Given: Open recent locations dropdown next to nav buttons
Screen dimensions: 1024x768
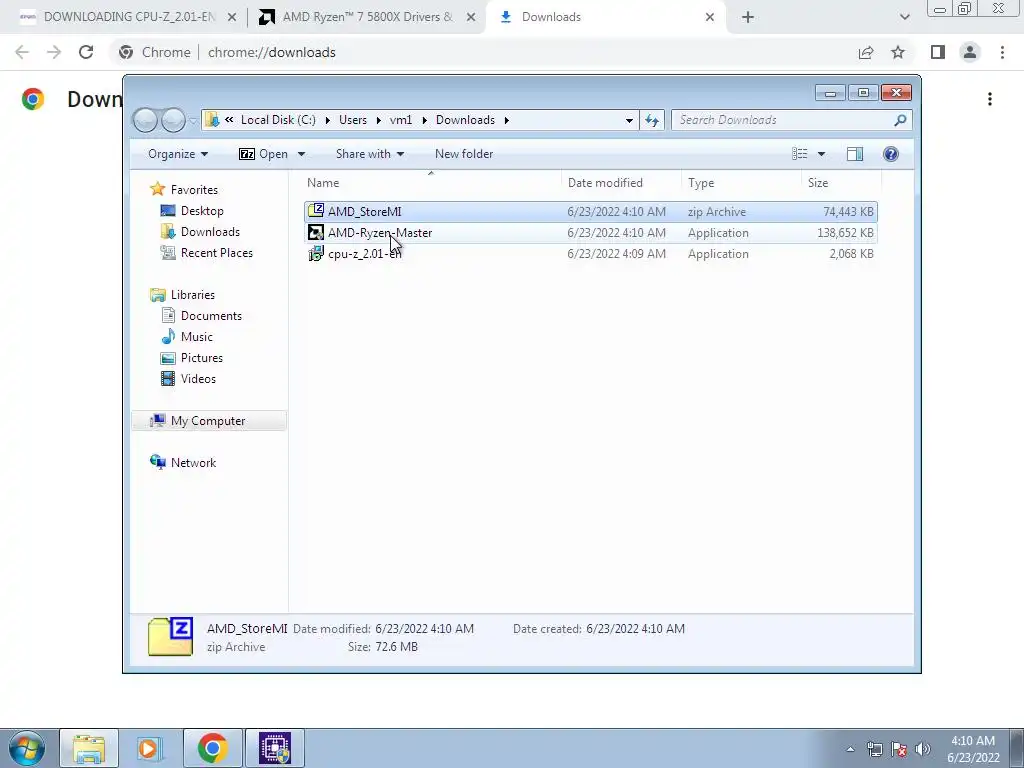Looking at the screenshot, I should (193, 120).
